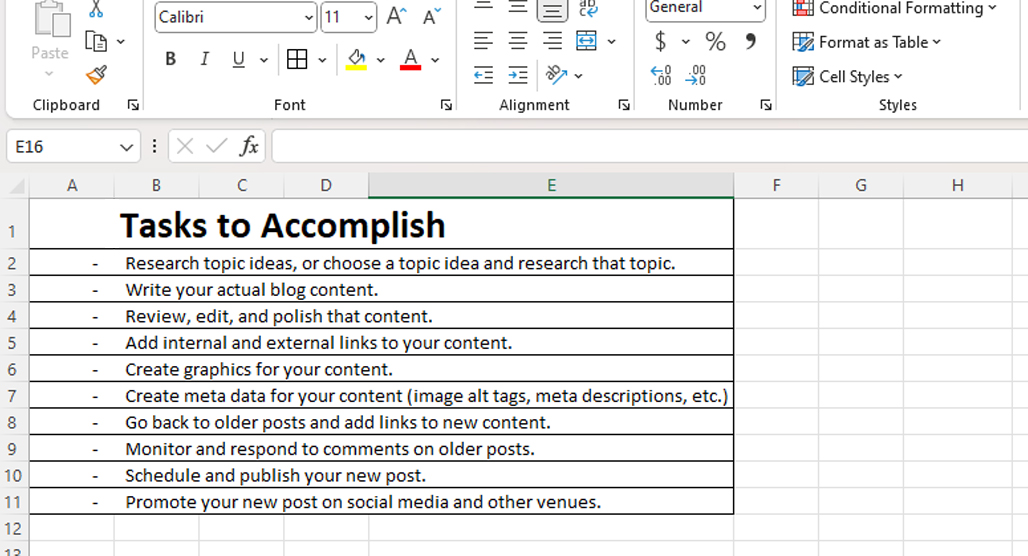Open the Calibri font name dropdown
The image size is (1028, 556).
point(308,18)
